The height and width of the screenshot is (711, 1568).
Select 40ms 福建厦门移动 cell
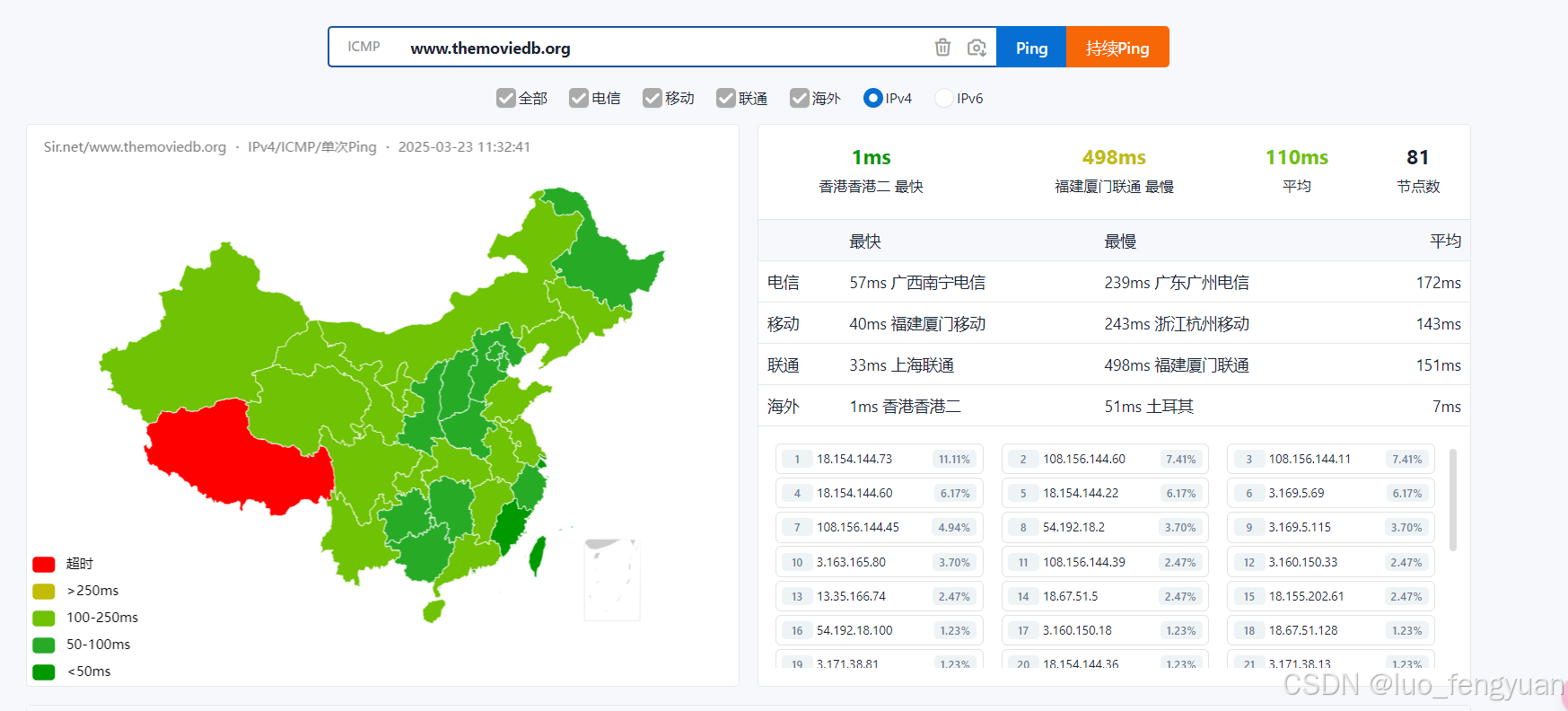[917, 324]
